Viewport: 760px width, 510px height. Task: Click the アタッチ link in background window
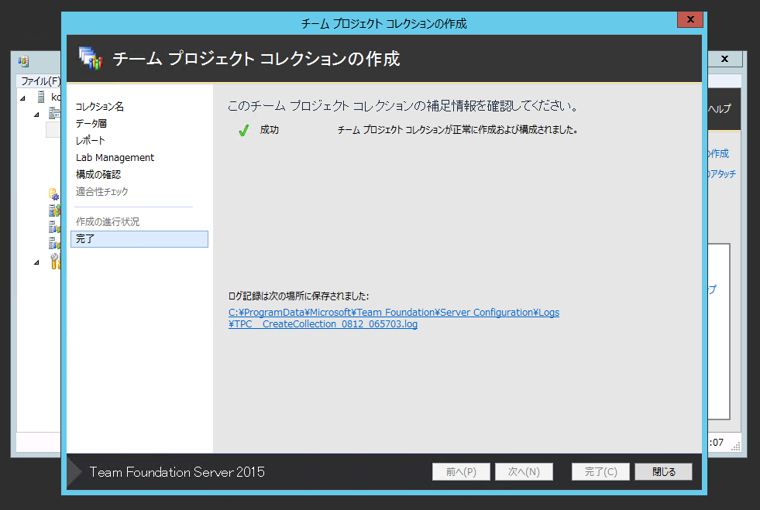pyautogui.click(x=722, y=174)
